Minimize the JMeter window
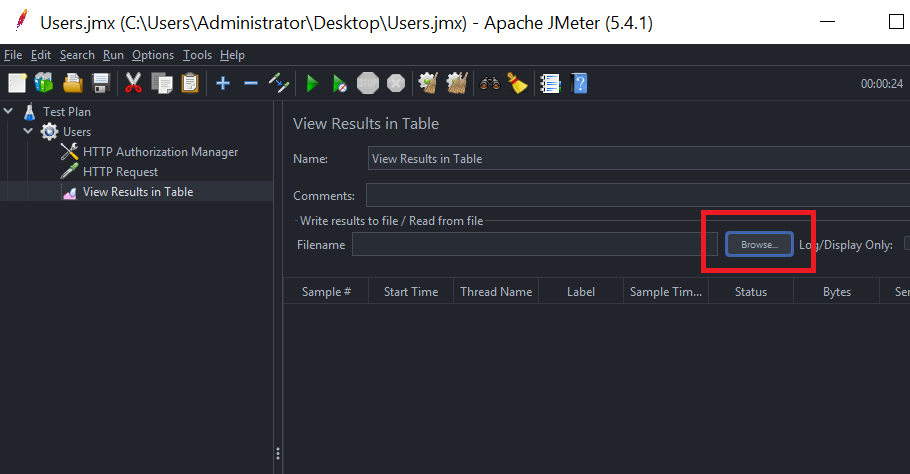The image size is (910, 474). click(x=827, y=21)
